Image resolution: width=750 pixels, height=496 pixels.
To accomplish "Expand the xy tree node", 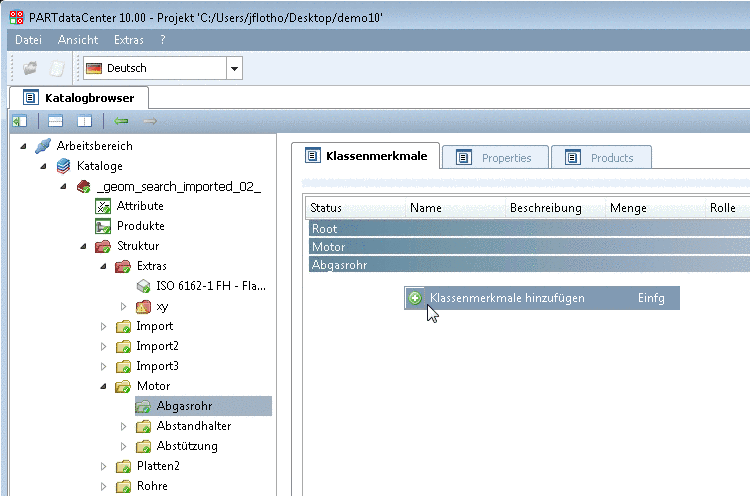I will [x=123, y=306].
